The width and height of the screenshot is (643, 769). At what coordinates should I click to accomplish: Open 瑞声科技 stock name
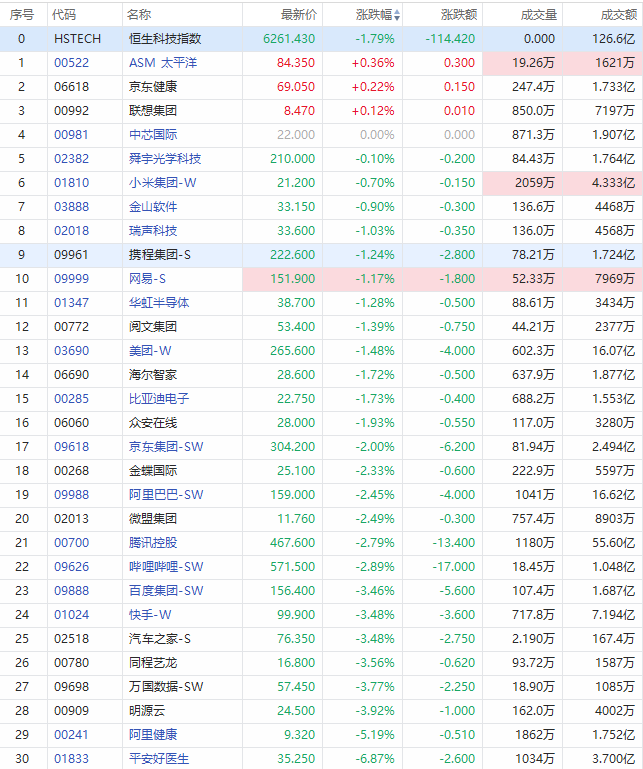(x=153, y=231)
